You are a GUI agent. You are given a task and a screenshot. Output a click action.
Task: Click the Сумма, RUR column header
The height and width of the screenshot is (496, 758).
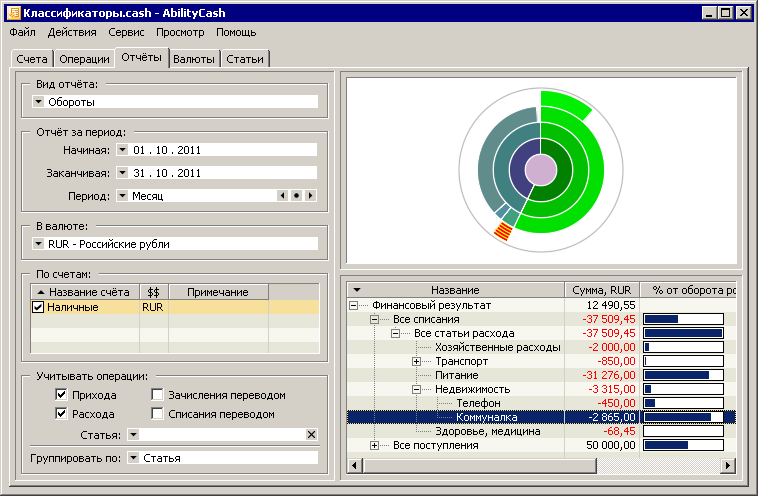point(602,290)
